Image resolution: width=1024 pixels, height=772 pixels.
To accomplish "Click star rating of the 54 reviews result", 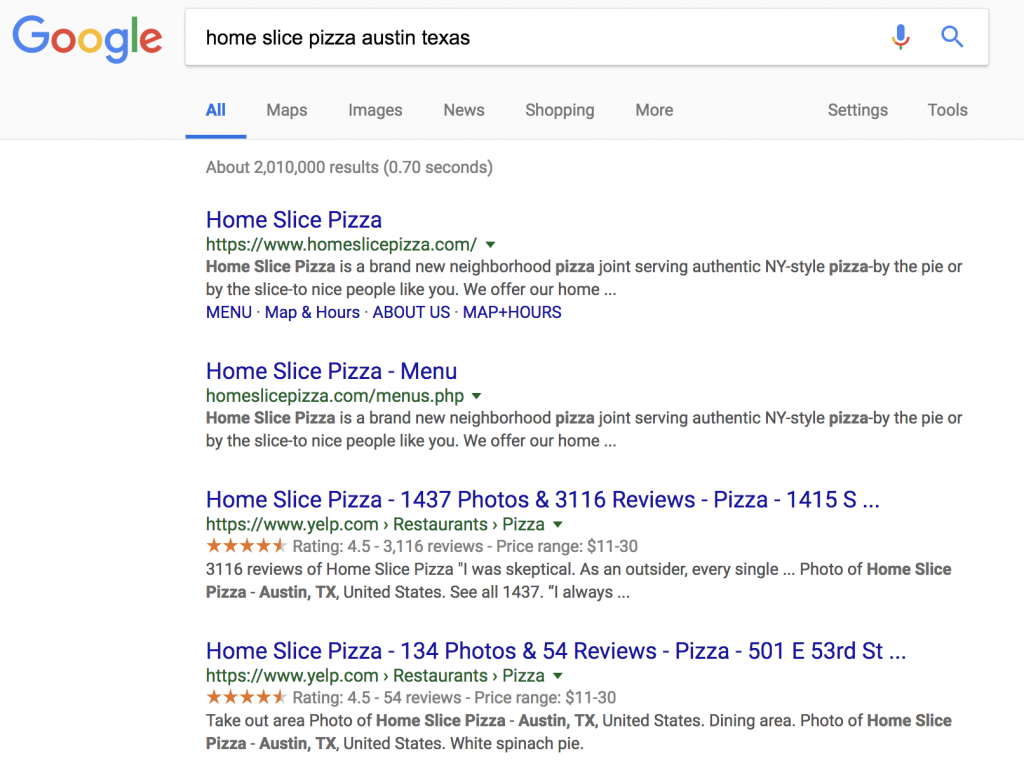I will (246, 697).
